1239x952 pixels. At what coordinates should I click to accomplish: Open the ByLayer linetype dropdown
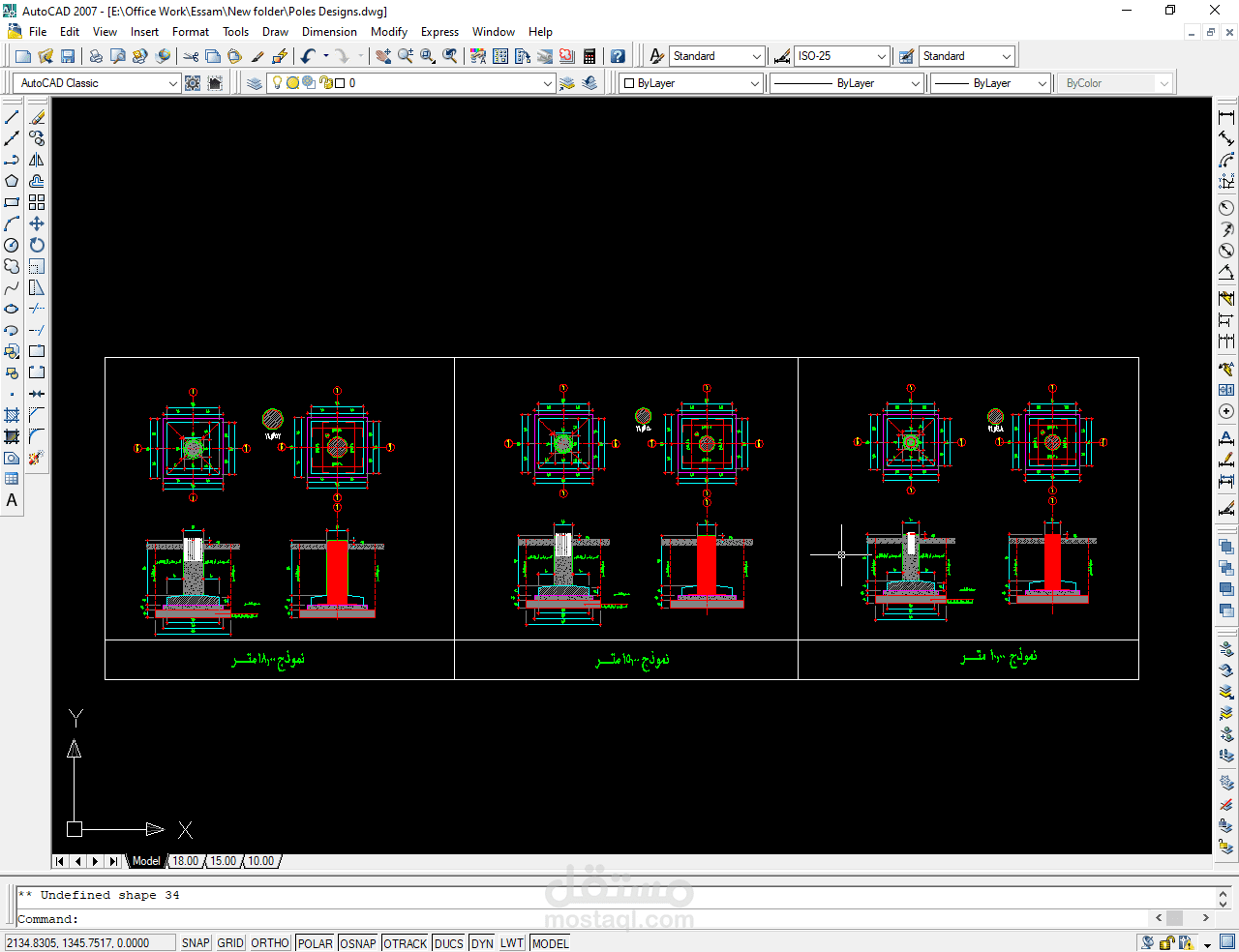[847, 83]
